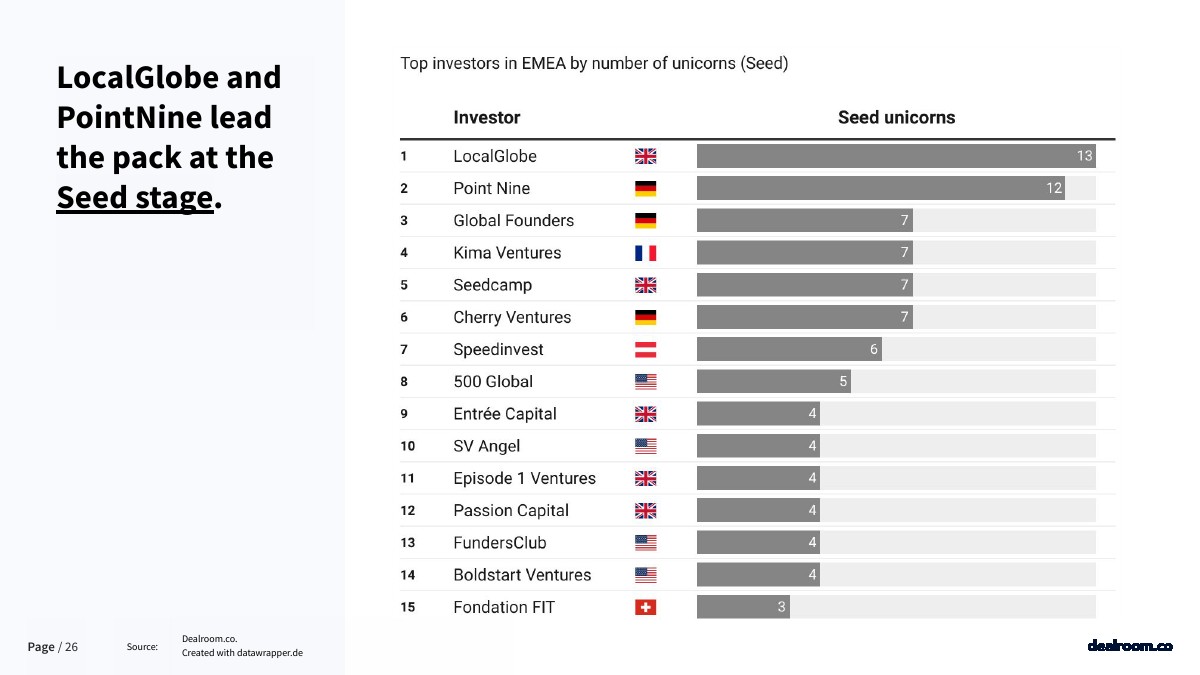The height and width of the screenshot is (675, 1200).
Task: Click the dealroom.co logo
Action: pyautogui.click(x=1129, y=646)
